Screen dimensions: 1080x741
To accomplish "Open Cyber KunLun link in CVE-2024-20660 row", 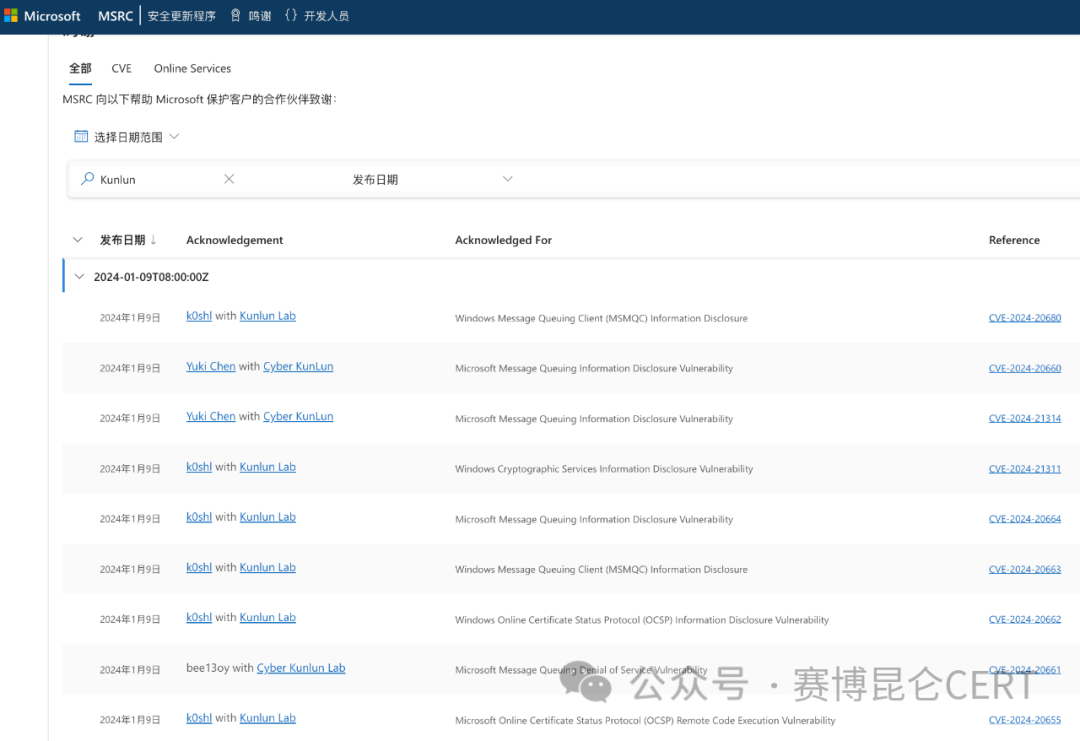I will pos(298,366).
